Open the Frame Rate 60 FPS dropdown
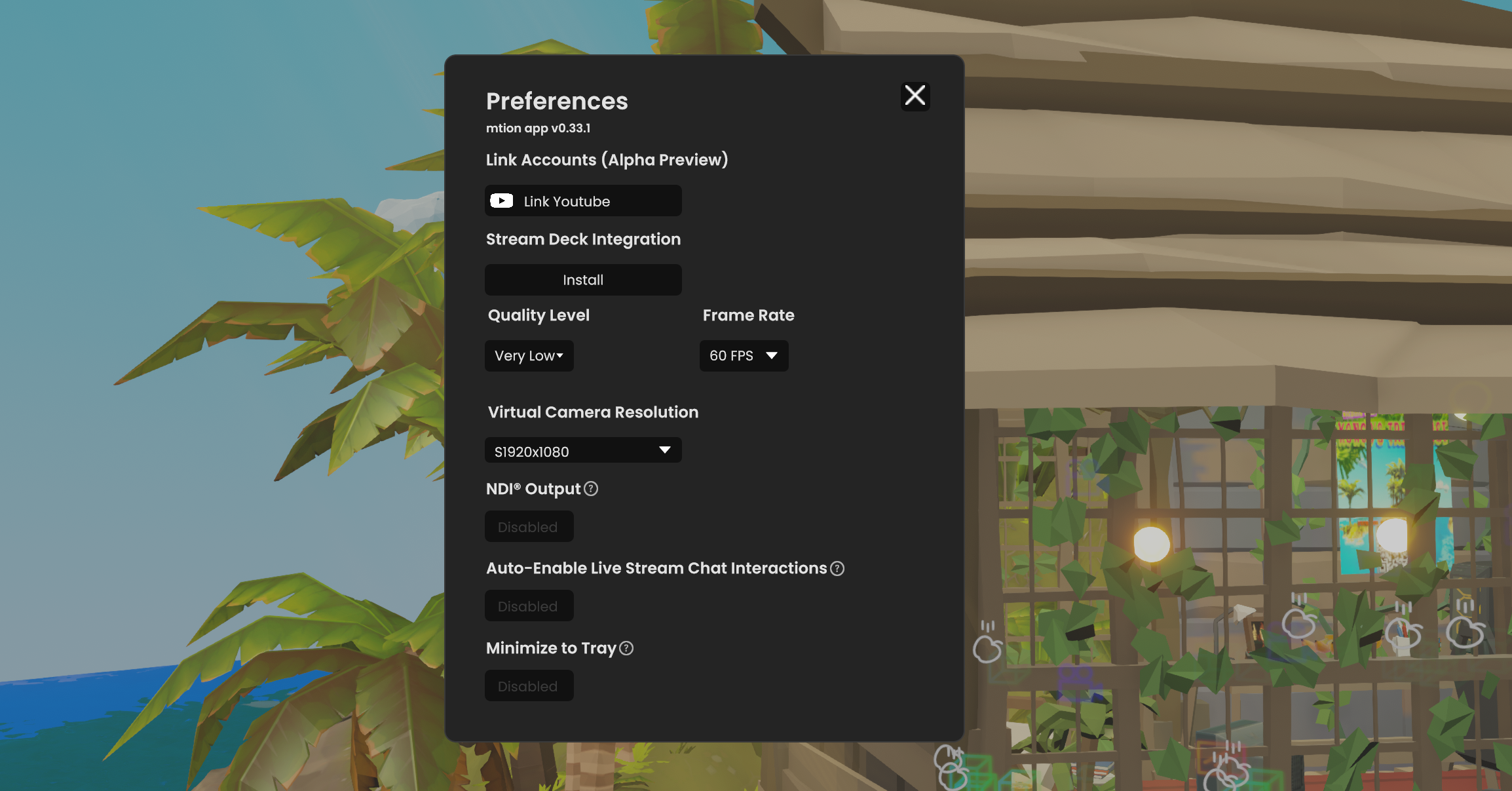 [x=744, y=356]
